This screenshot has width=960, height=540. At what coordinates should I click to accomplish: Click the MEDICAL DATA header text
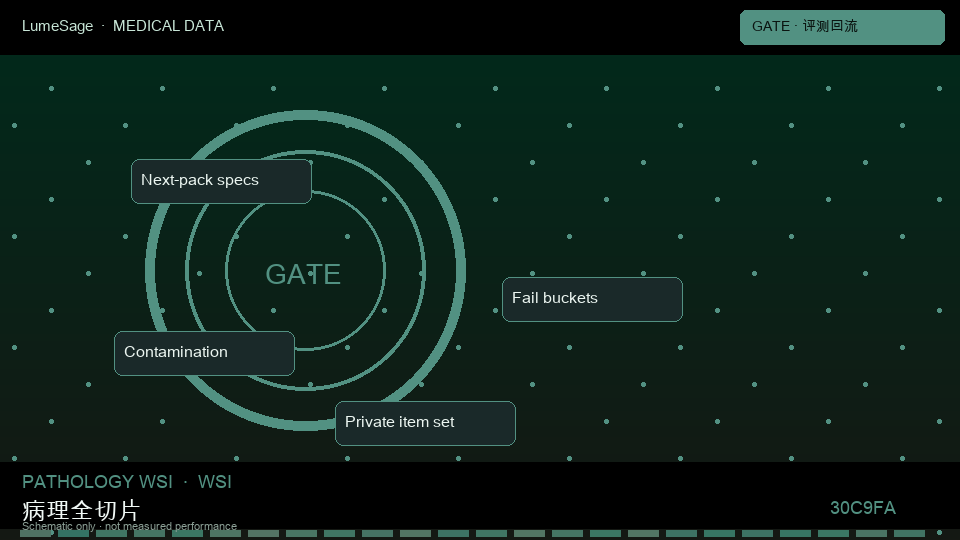pyautogui.click(x=168, y=26)
